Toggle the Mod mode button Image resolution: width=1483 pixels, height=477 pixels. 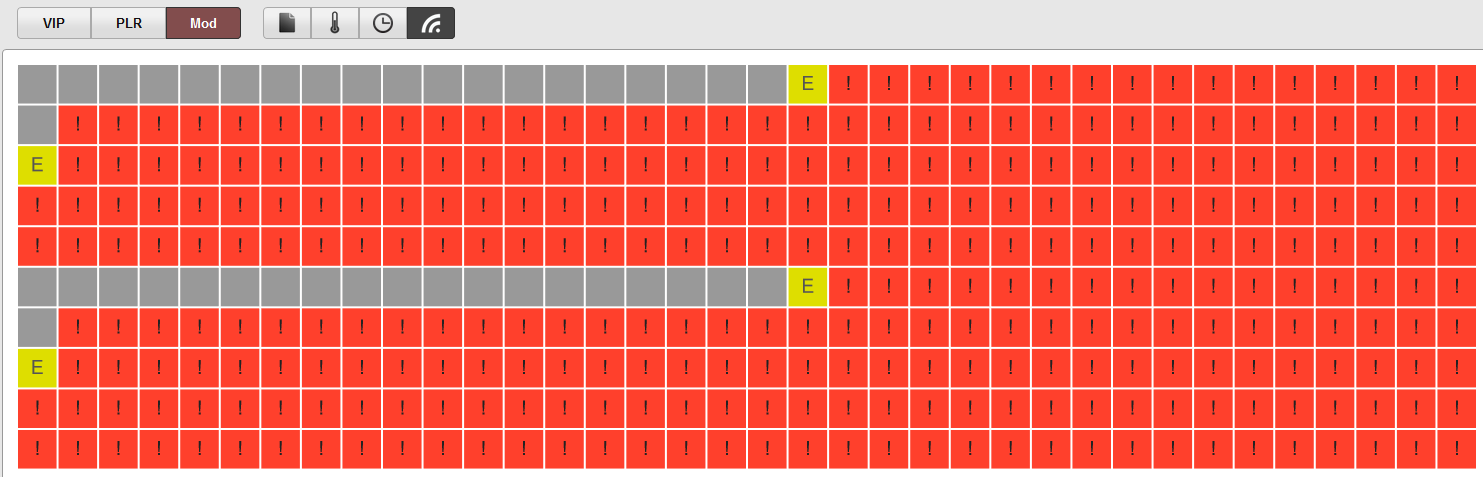coord(203,23)
